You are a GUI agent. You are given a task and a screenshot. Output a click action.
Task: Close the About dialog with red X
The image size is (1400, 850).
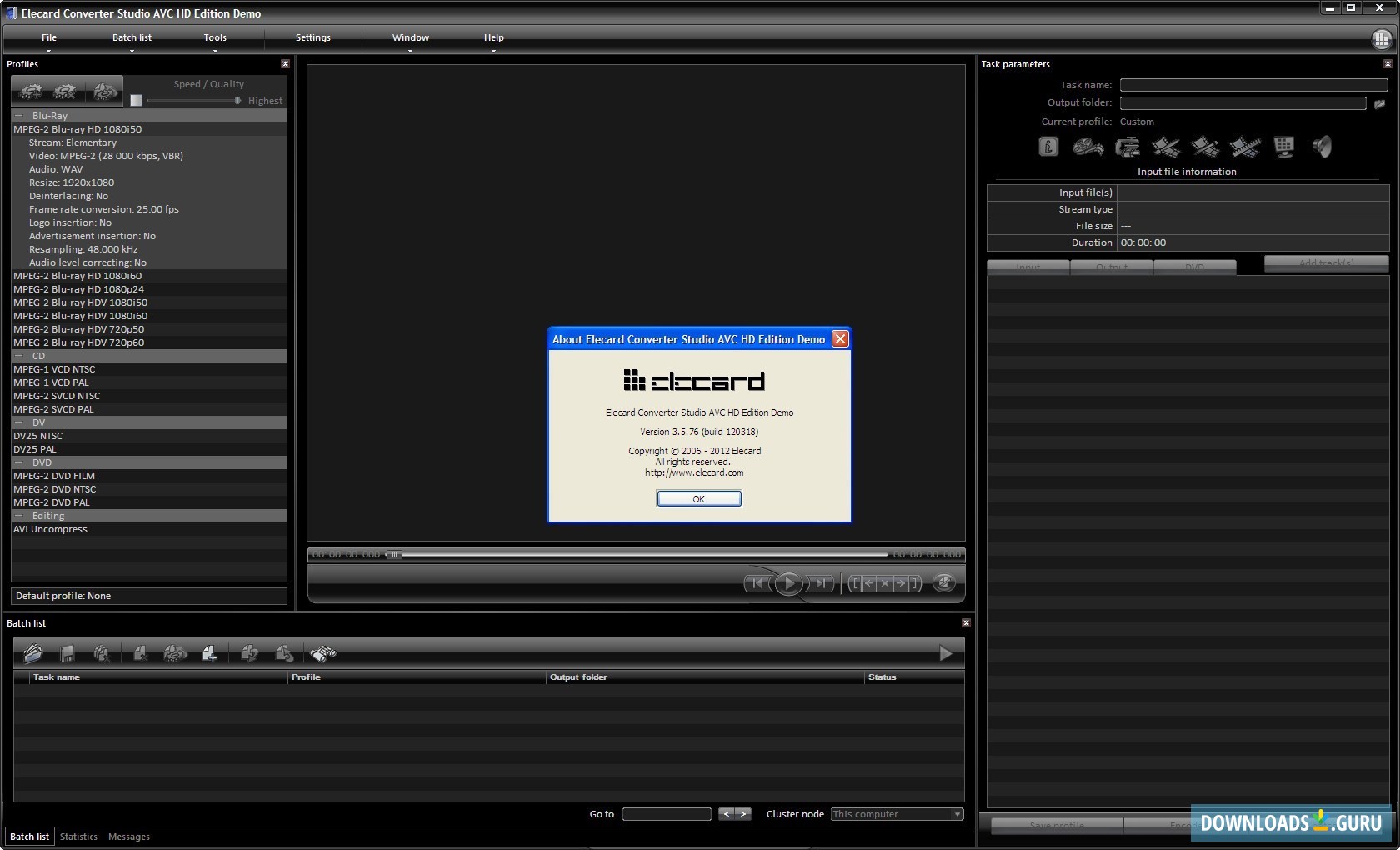[x=840, y=338]
